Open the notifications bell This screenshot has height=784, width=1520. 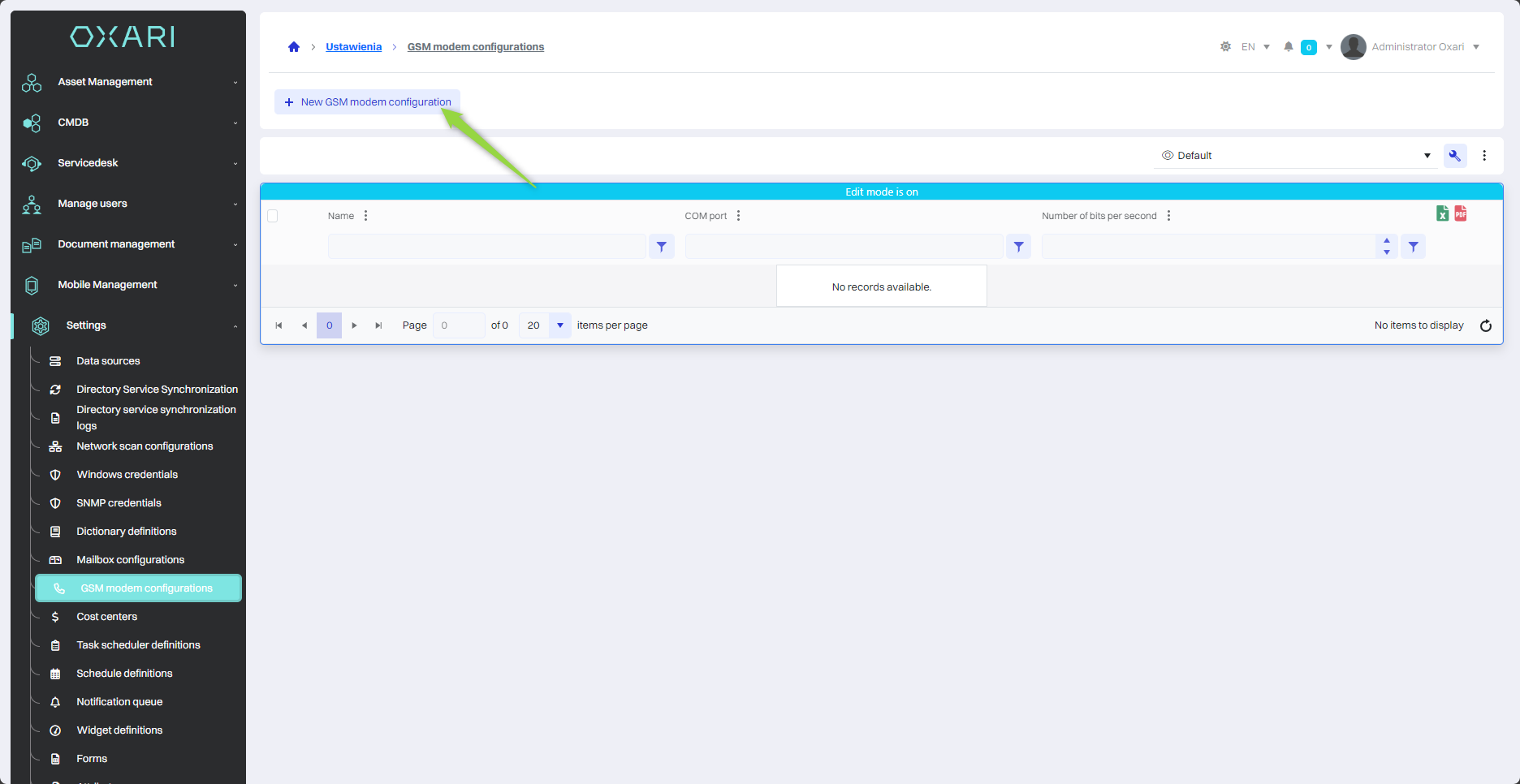pyautogui.click(x=1288, y=47)
